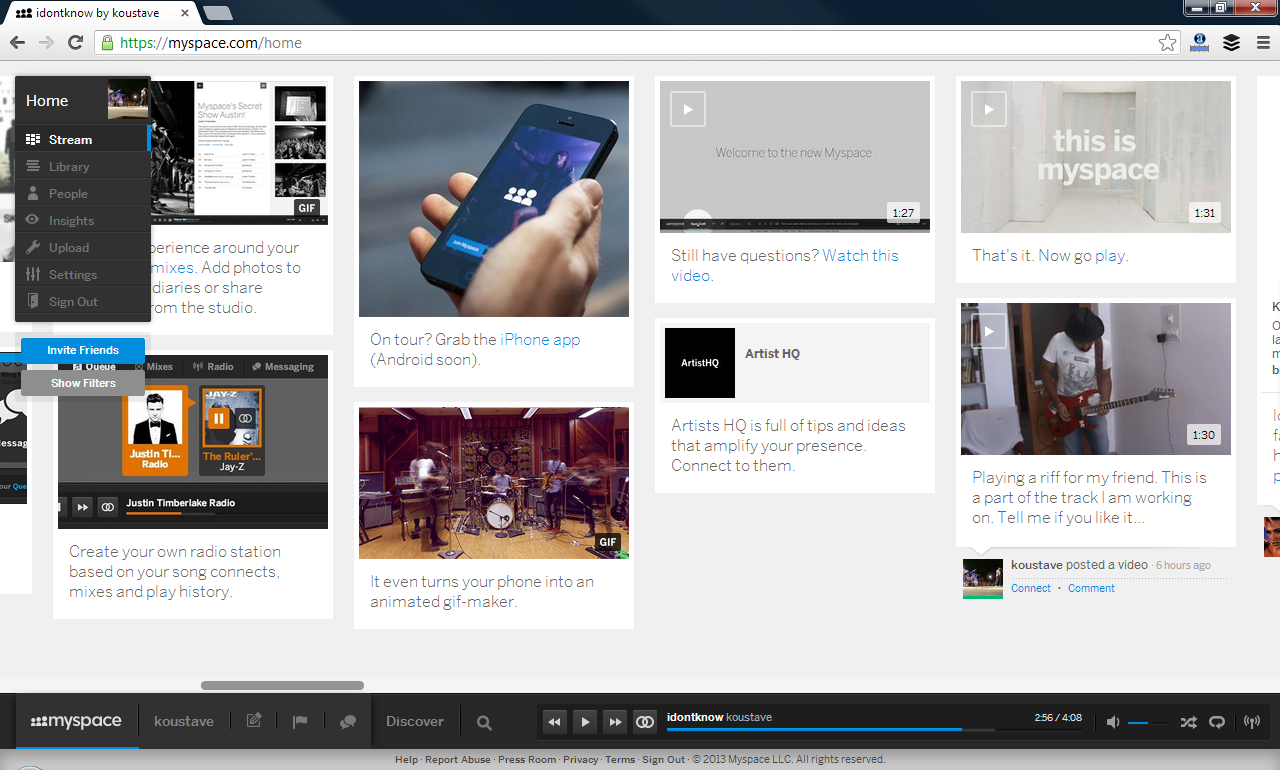Viewport: 1280px width, 770px height.
Task: Open People from the Home menu
Action: click(x=83, y=193)
